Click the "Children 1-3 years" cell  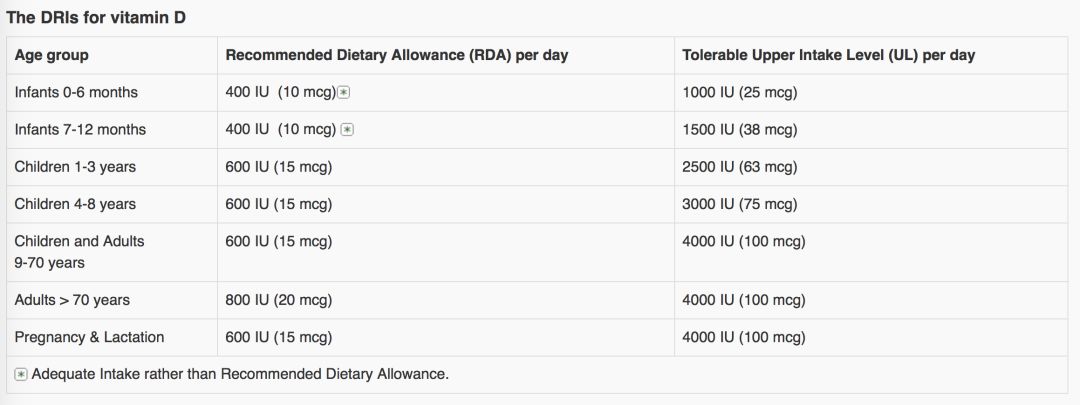75,167
